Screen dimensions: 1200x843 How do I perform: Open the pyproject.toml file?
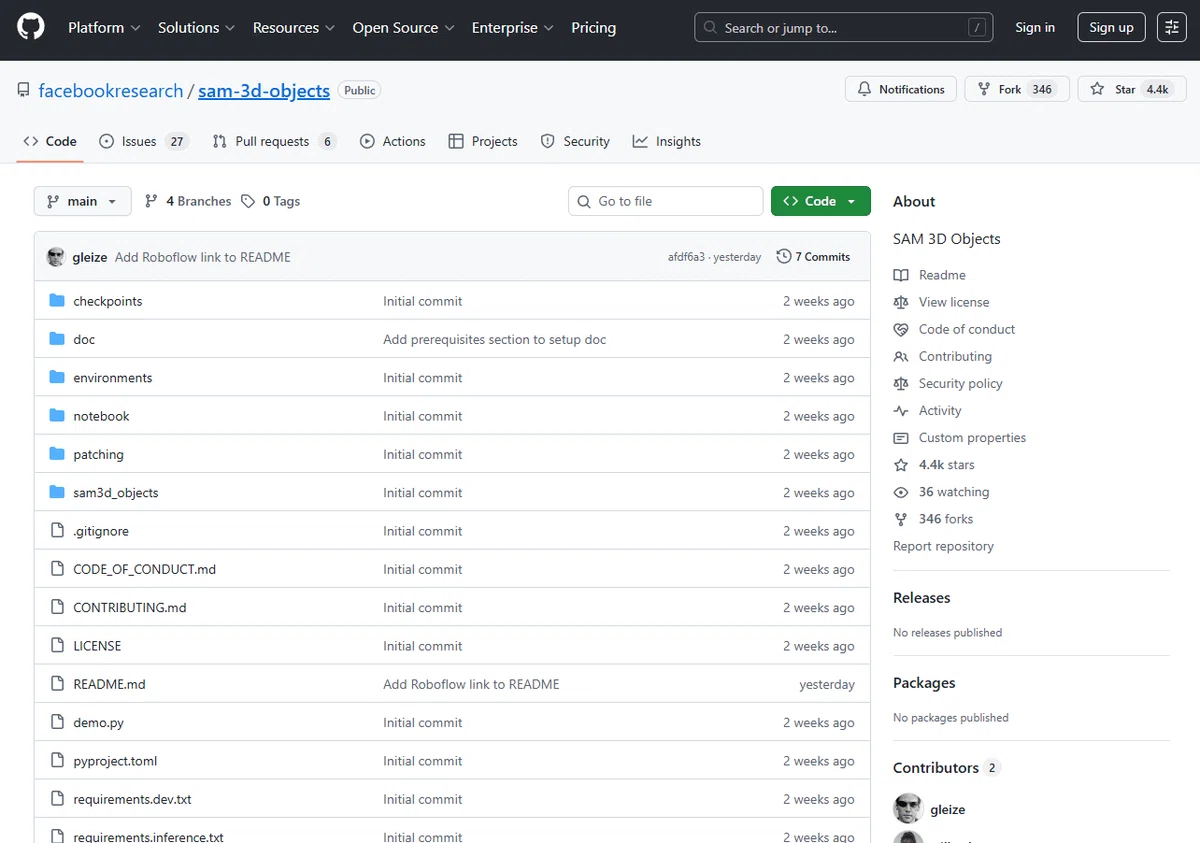point(115,761)
